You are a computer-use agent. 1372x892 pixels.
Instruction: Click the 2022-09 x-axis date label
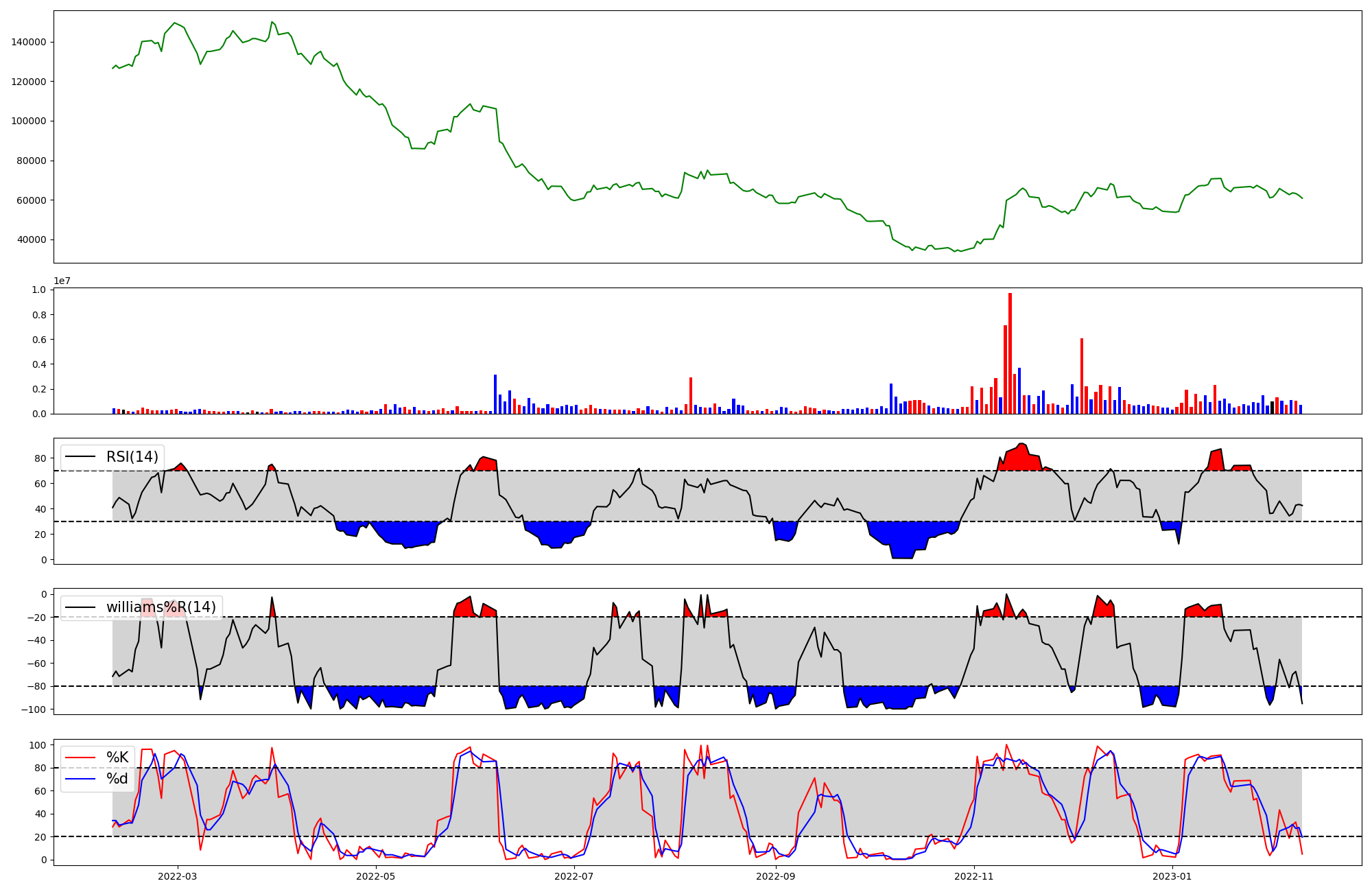click(x=775, y=876)
